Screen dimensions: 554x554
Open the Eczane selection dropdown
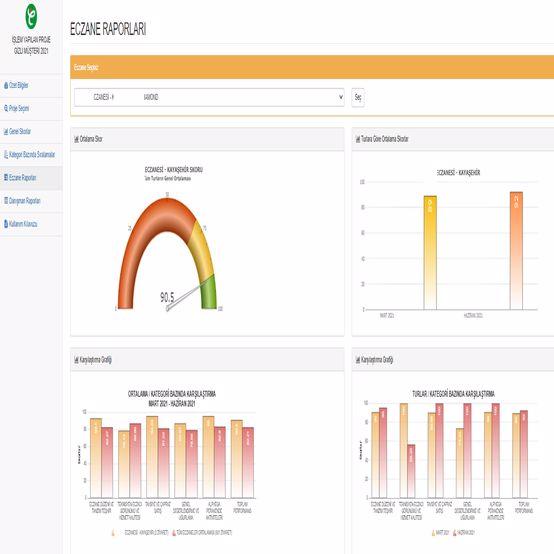click(209, 97)
